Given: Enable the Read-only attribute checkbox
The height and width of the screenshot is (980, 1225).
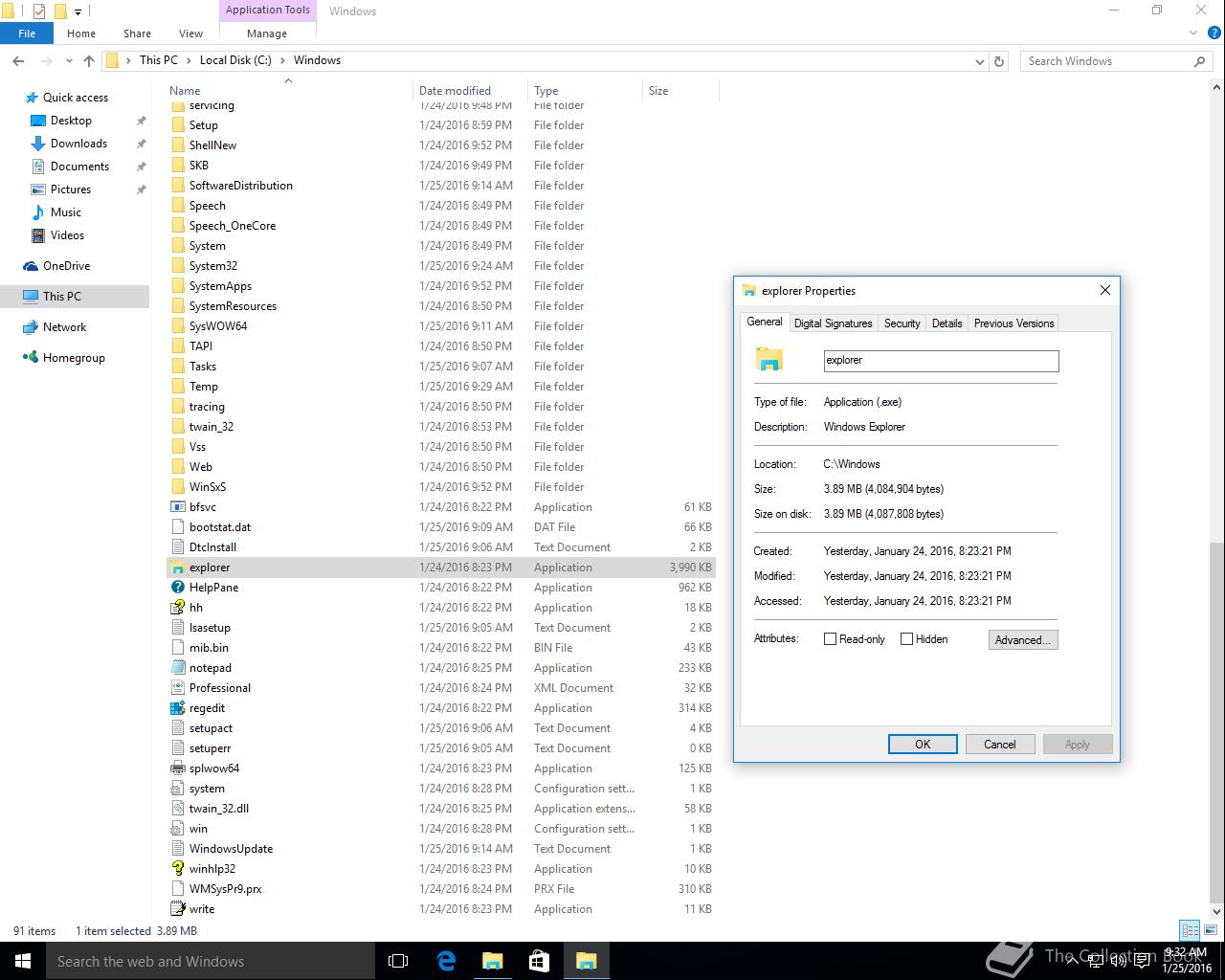Looking at the screenshot, I should click(831, 639).
